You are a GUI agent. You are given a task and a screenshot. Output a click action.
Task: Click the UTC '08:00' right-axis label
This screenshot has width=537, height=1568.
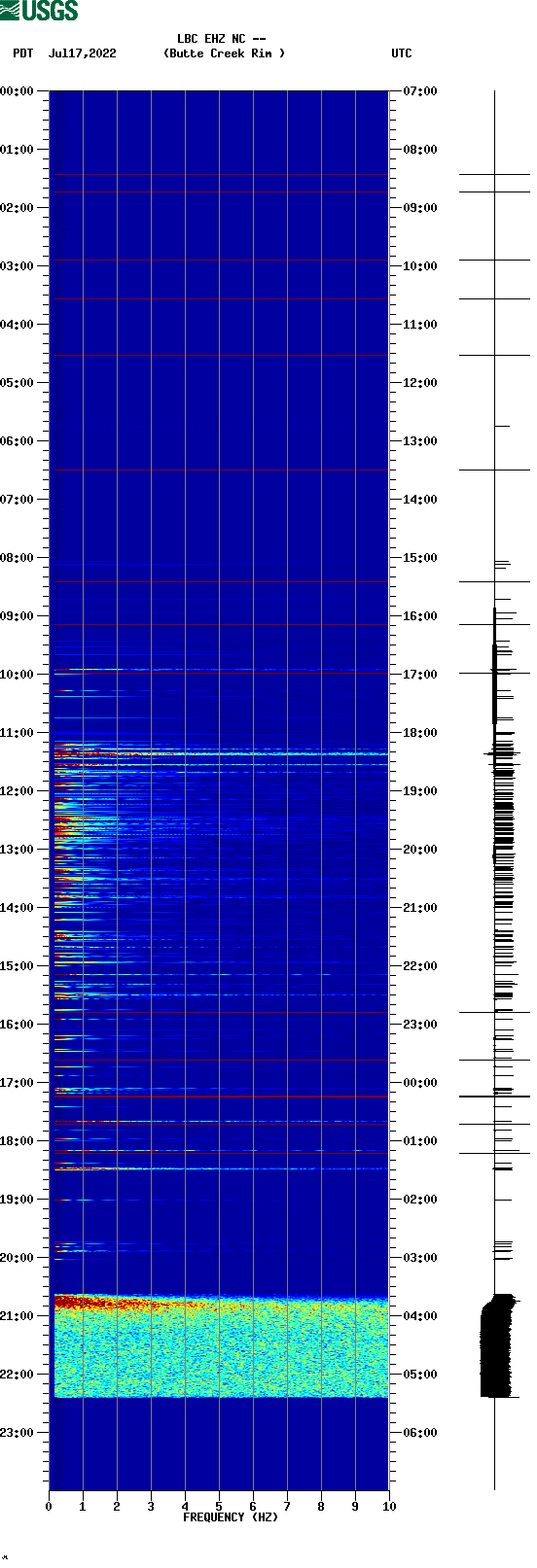[x=420, y=150]
